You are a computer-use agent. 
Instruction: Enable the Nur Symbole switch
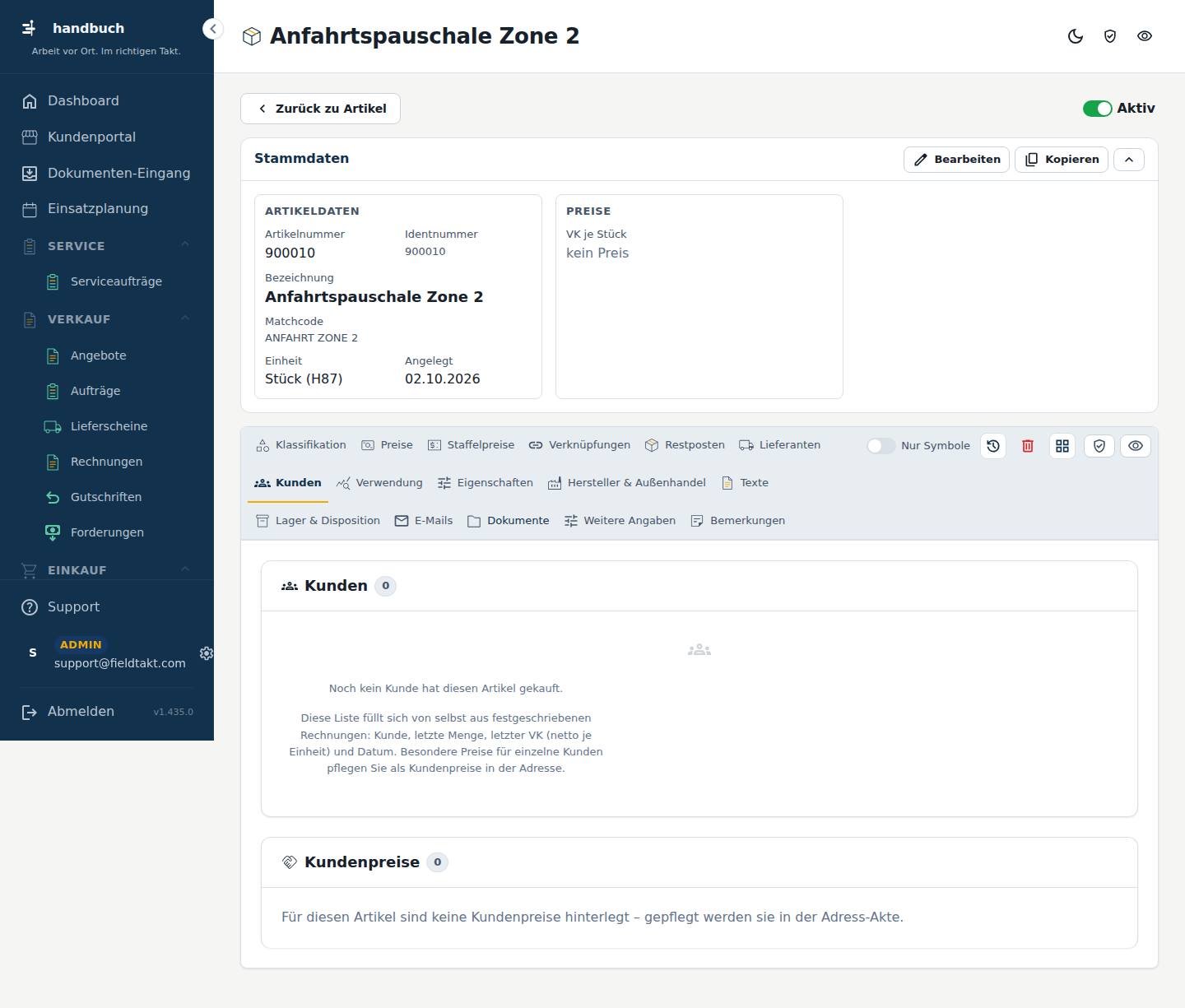[881, 446]
